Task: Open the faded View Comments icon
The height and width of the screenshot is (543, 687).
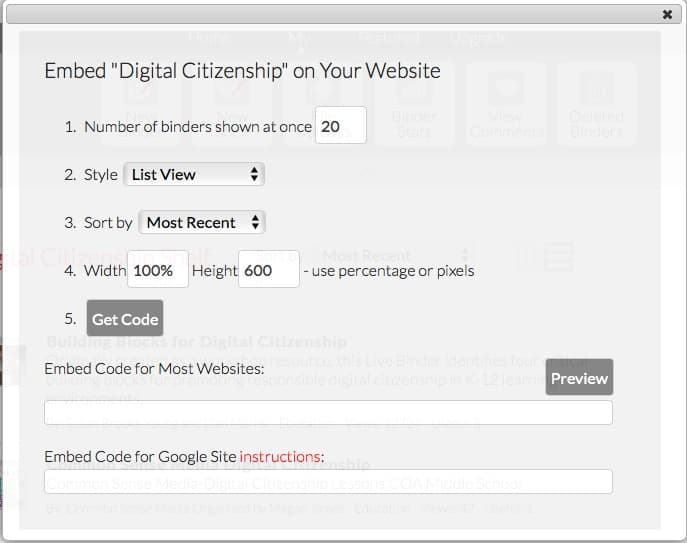Action: point(505,104)
